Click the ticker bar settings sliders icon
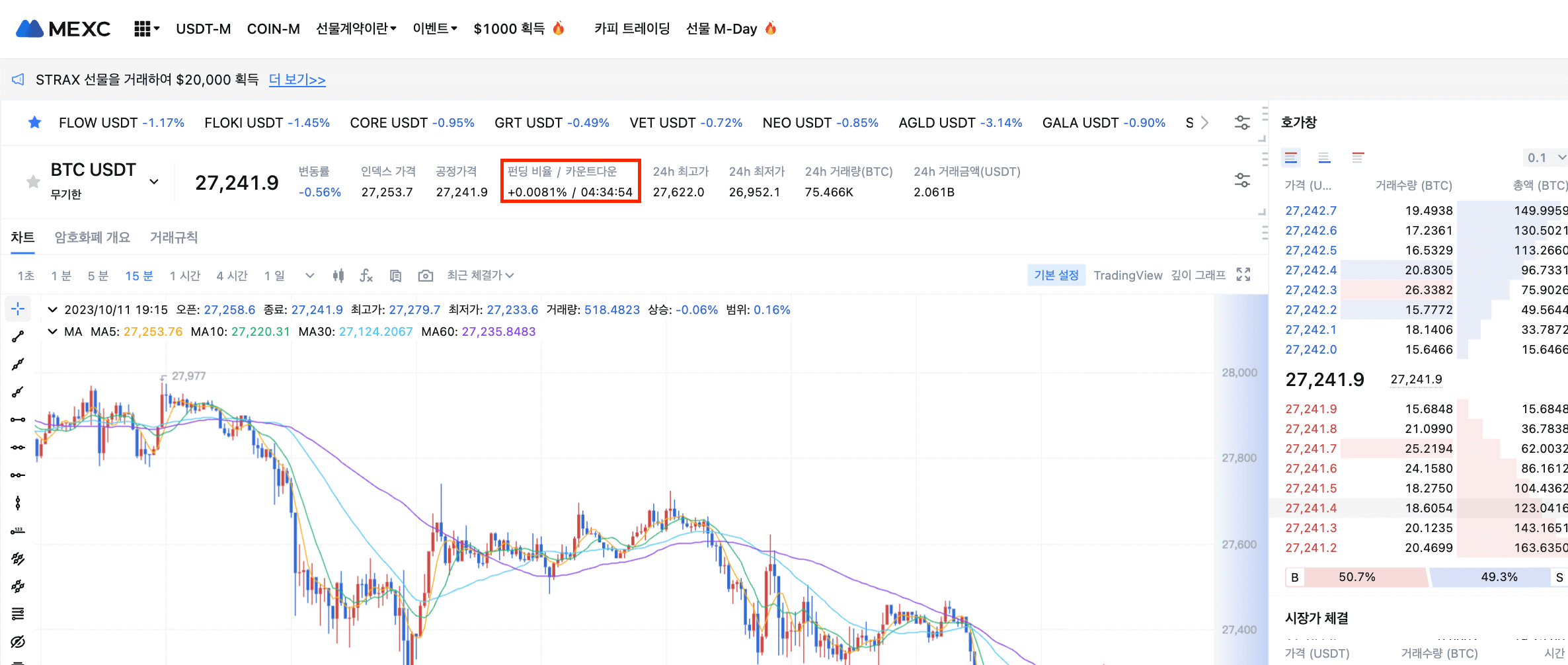This screenshot has height=665, width=1568. (x=1242, y=123)
